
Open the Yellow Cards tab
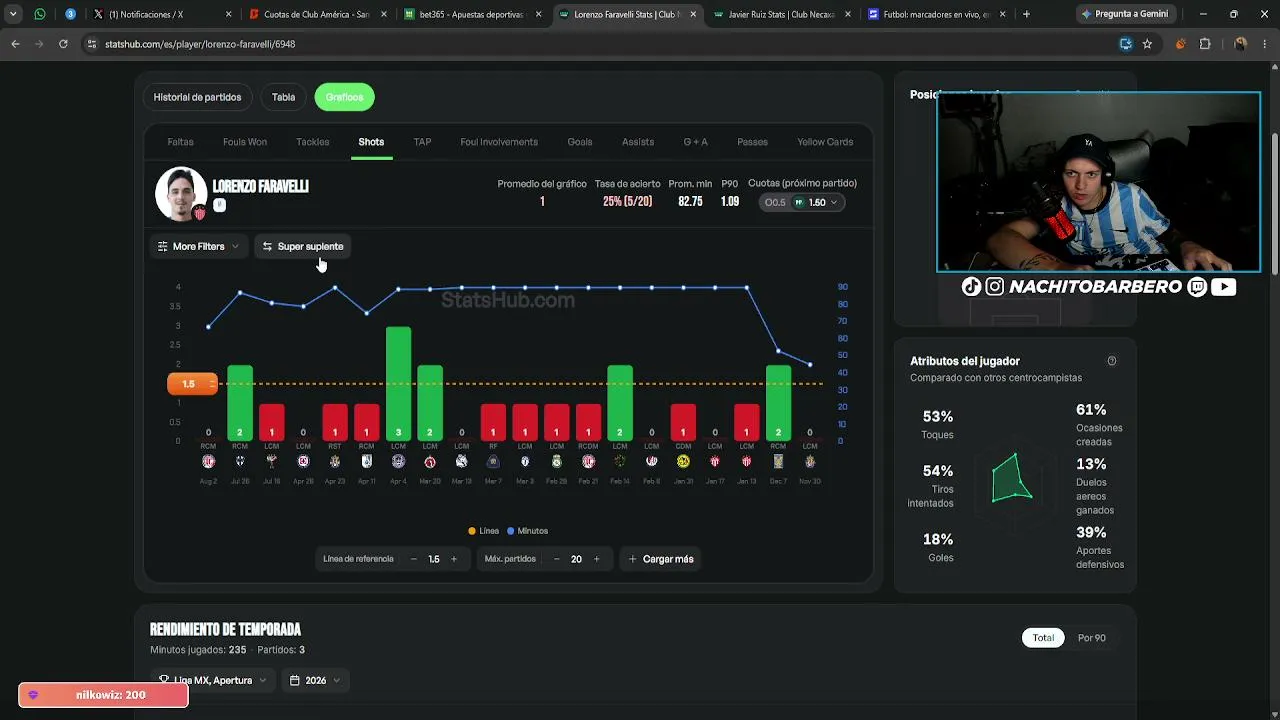click(x=825, y=142)
